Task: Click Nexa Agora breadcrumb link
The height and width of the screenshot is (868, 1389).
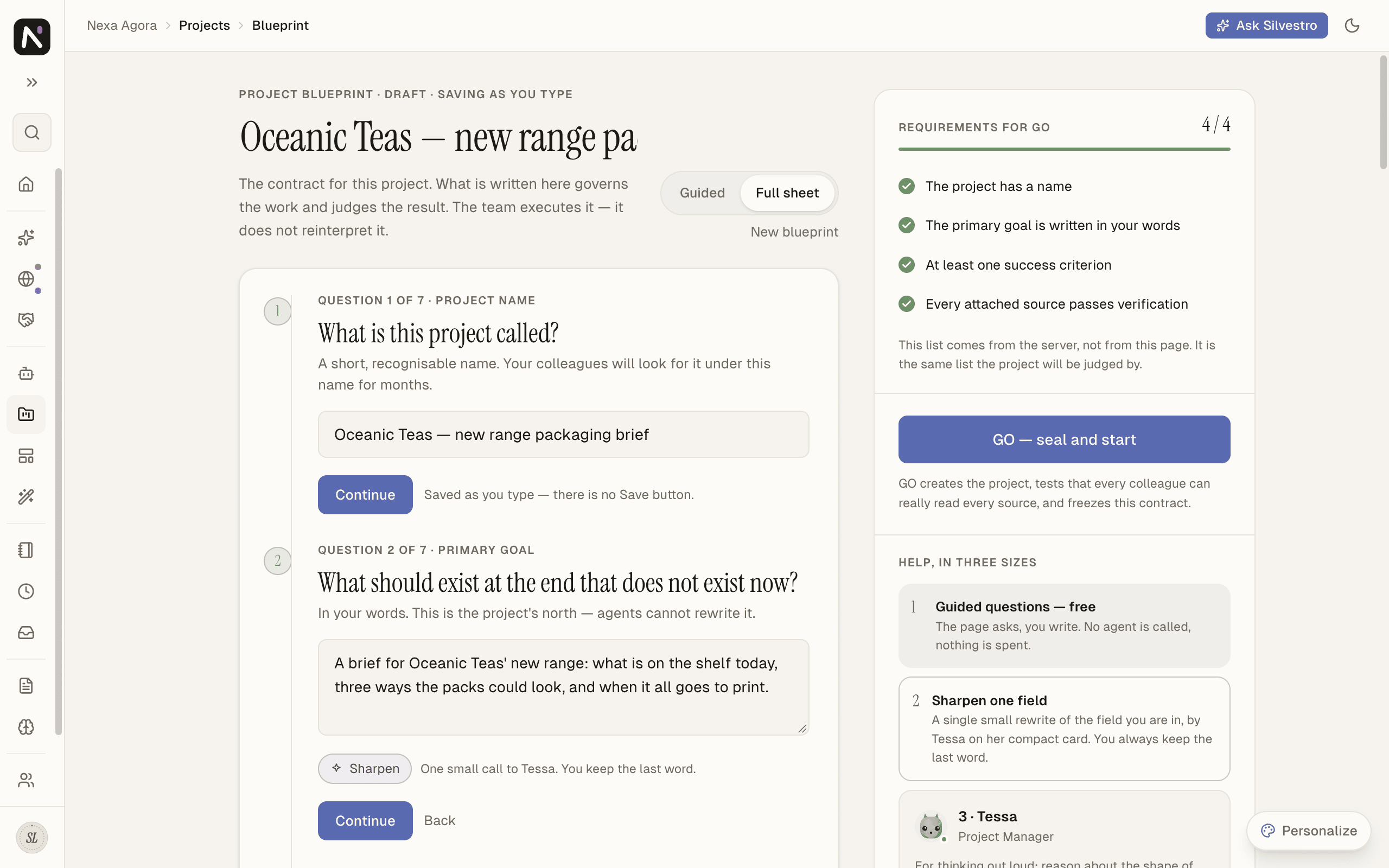Action: click(x=122, y=26)
